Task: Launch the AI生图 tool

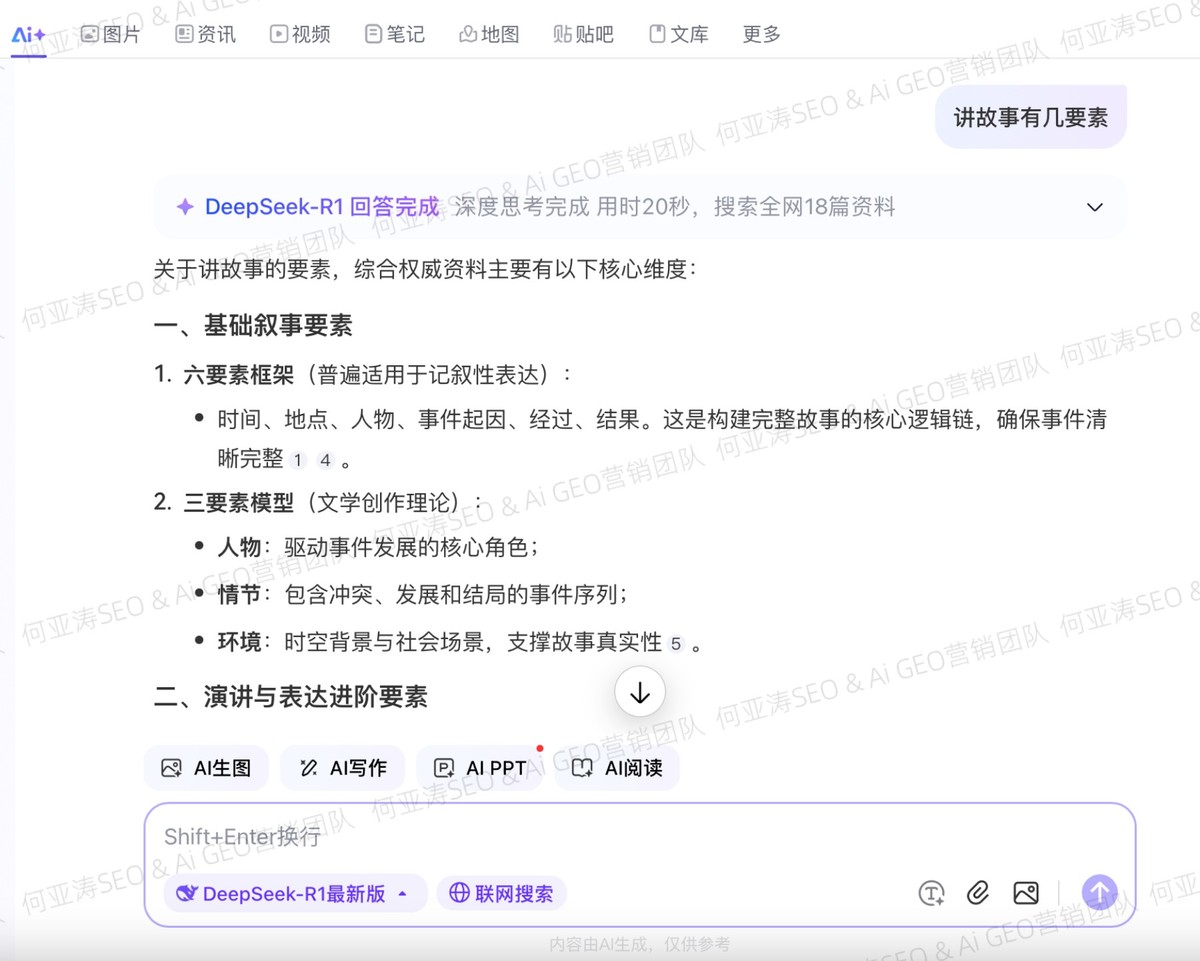Action: coord(206,768)
